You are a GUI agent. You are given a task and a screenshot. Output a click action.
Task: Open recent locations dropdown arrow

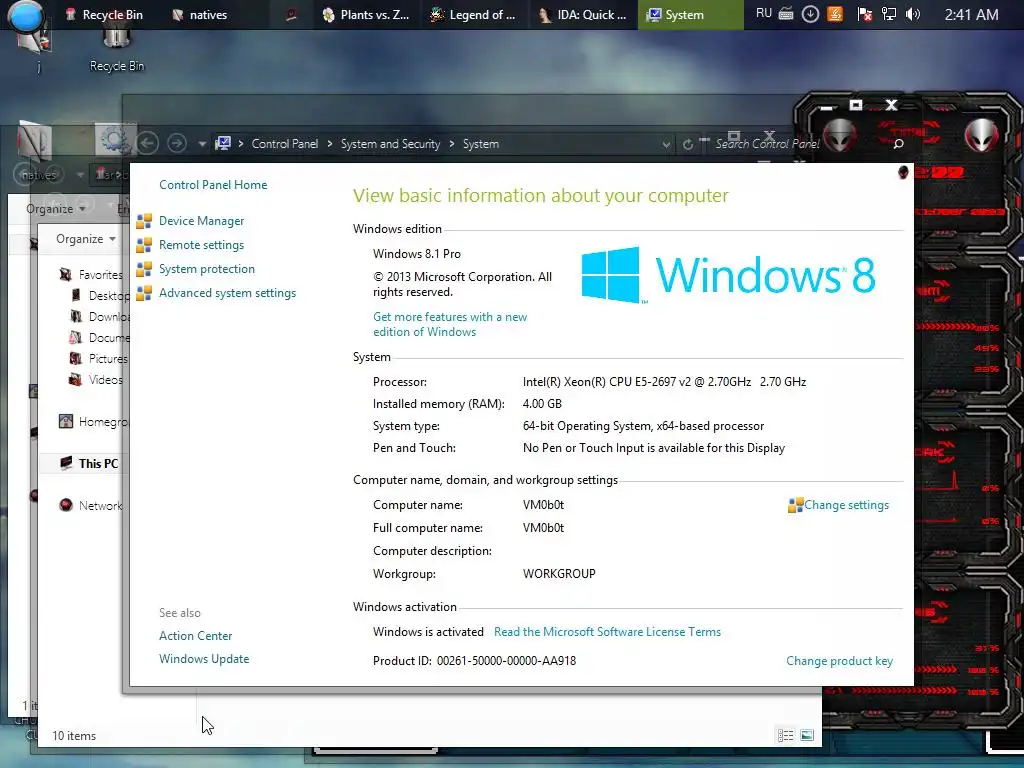click(x=202, y=144)
